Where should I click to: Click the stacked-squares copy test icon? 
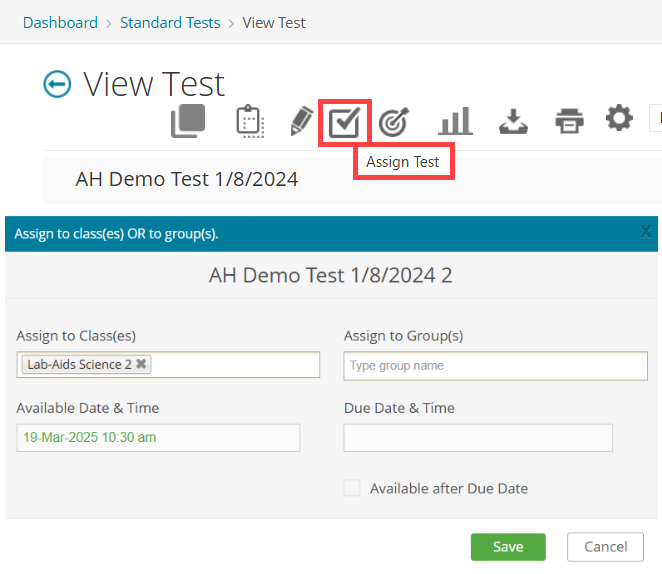coord(188,121)
